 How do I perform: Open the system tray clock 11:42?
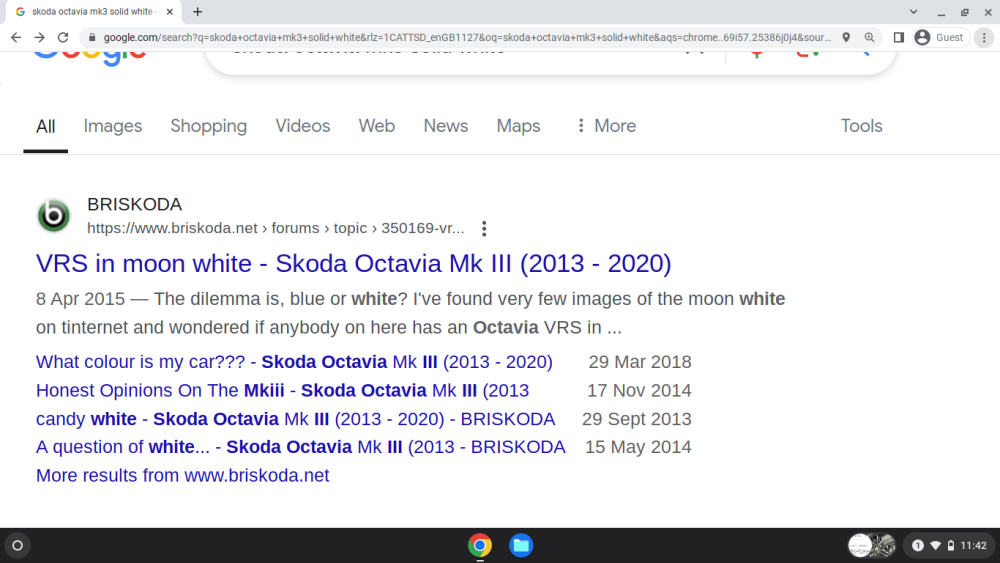973,546
